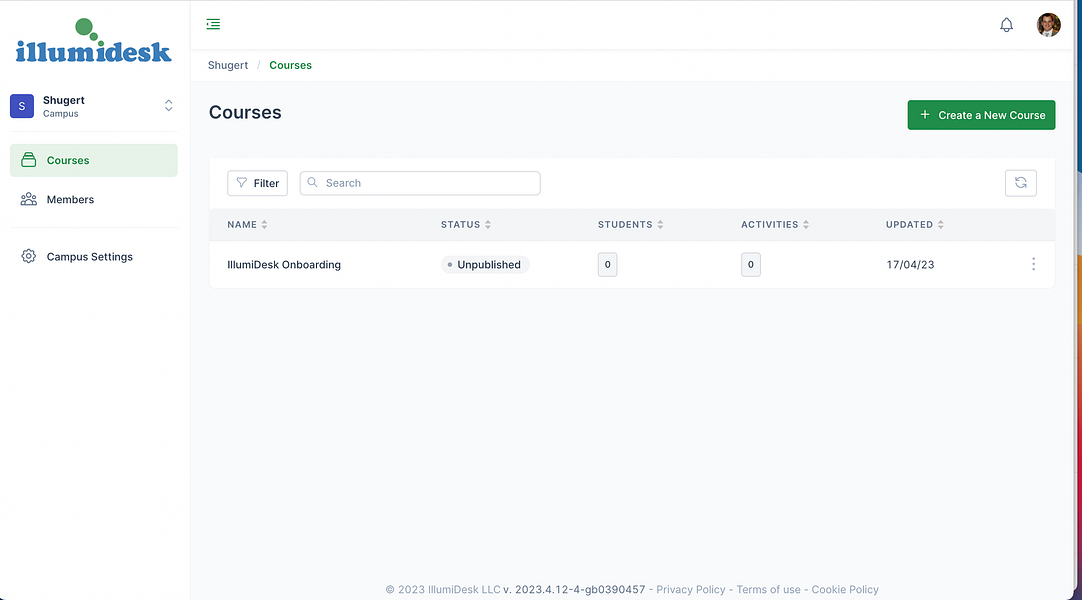Image resolution: width=1082 pixels, height=600 pixels.
Task: Open the Terms of use link
Action: (x=768, y=590)
